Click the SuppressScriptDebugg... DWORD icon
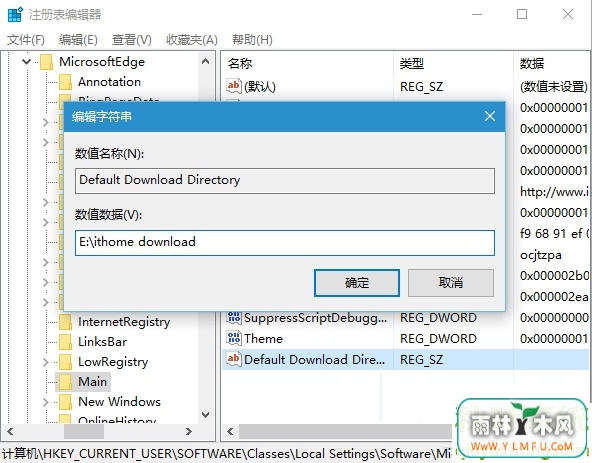The height and width of the screenshot is (463, 592). 233,317
